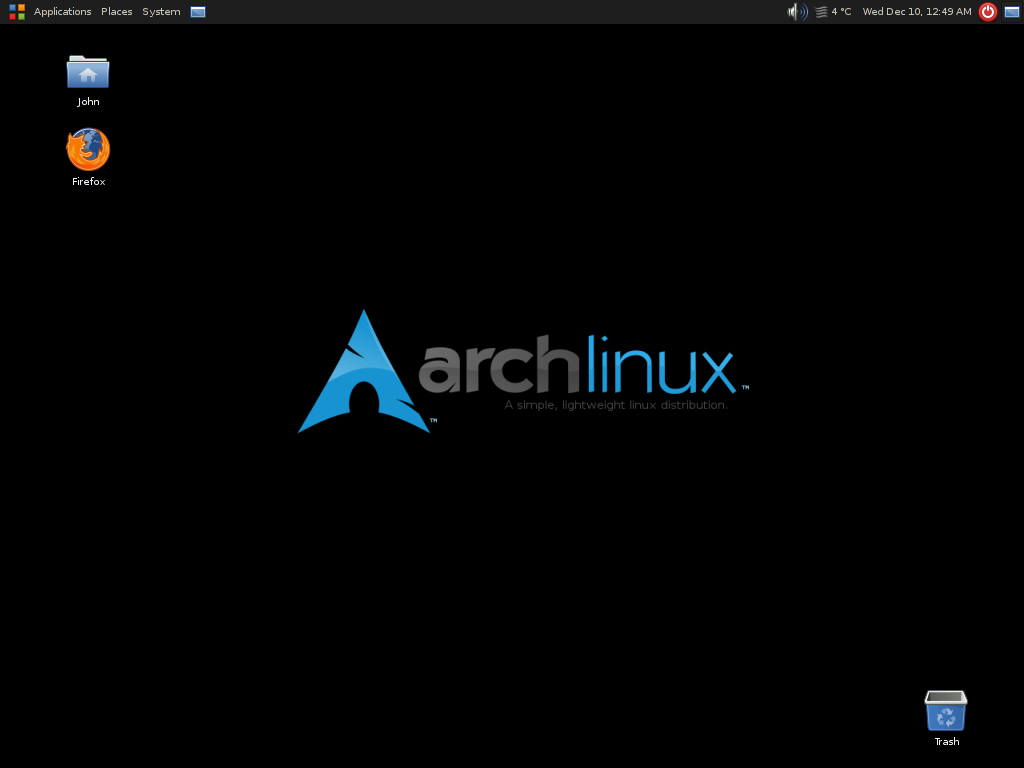
Task: Select John's home folder icon
Action: [x=88, y=72]
